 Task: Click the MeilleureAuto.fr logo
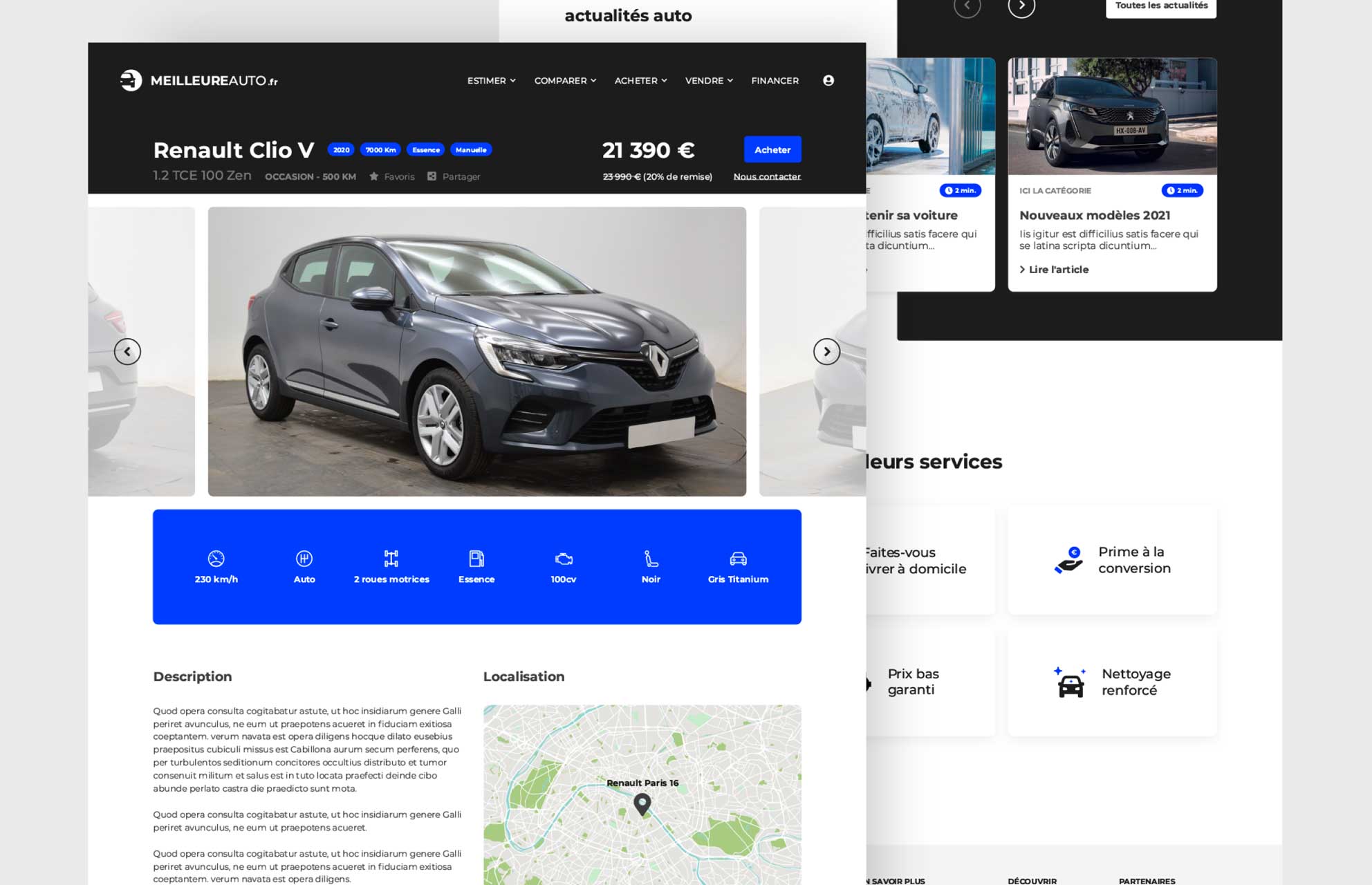[x=198, y=80]
